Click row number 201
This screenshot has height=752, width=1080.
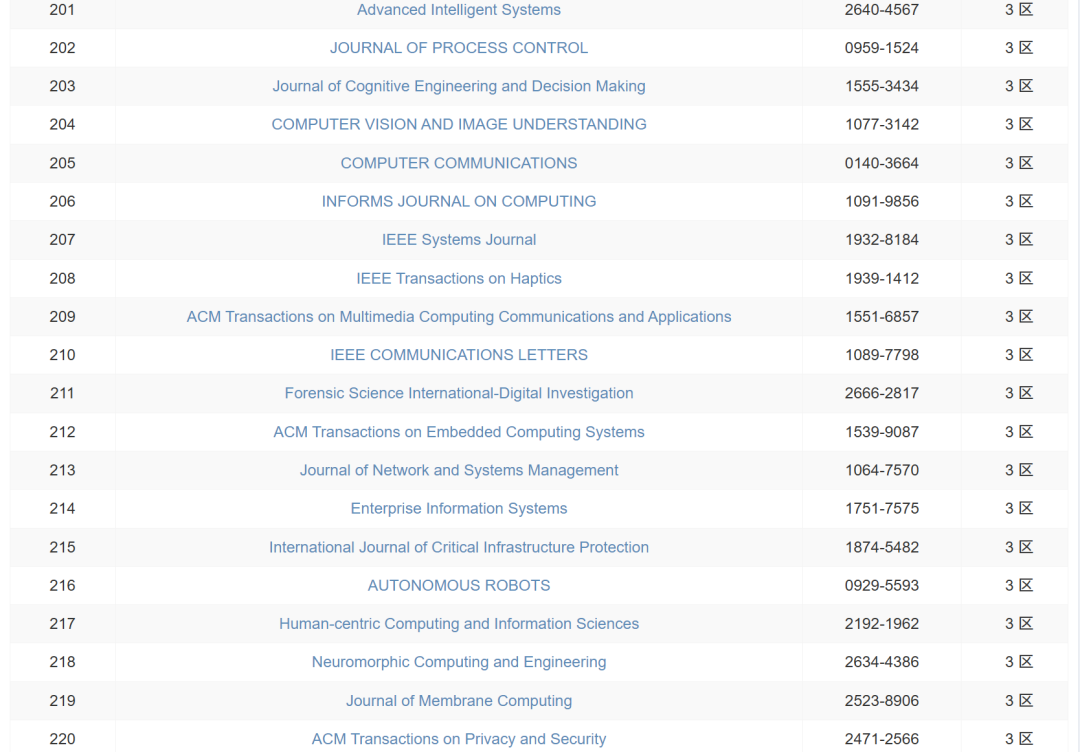62,10
